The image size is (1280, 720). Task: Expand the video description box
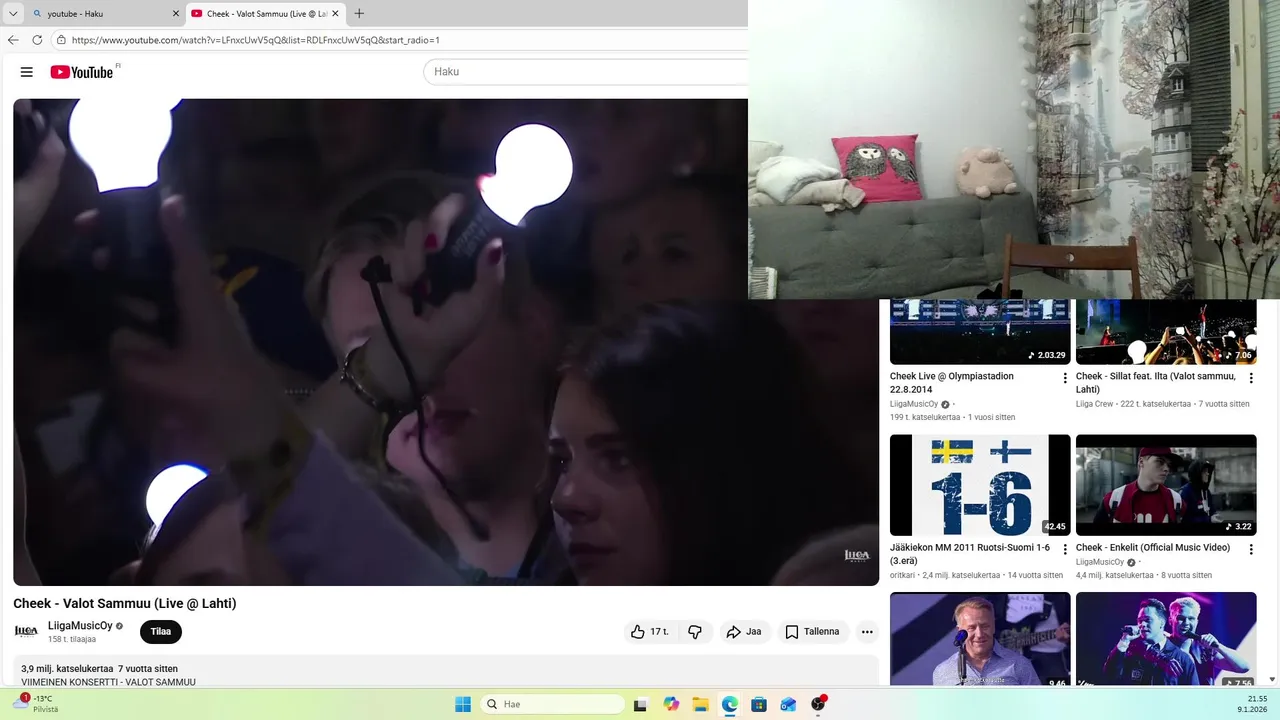coord(446,672)
